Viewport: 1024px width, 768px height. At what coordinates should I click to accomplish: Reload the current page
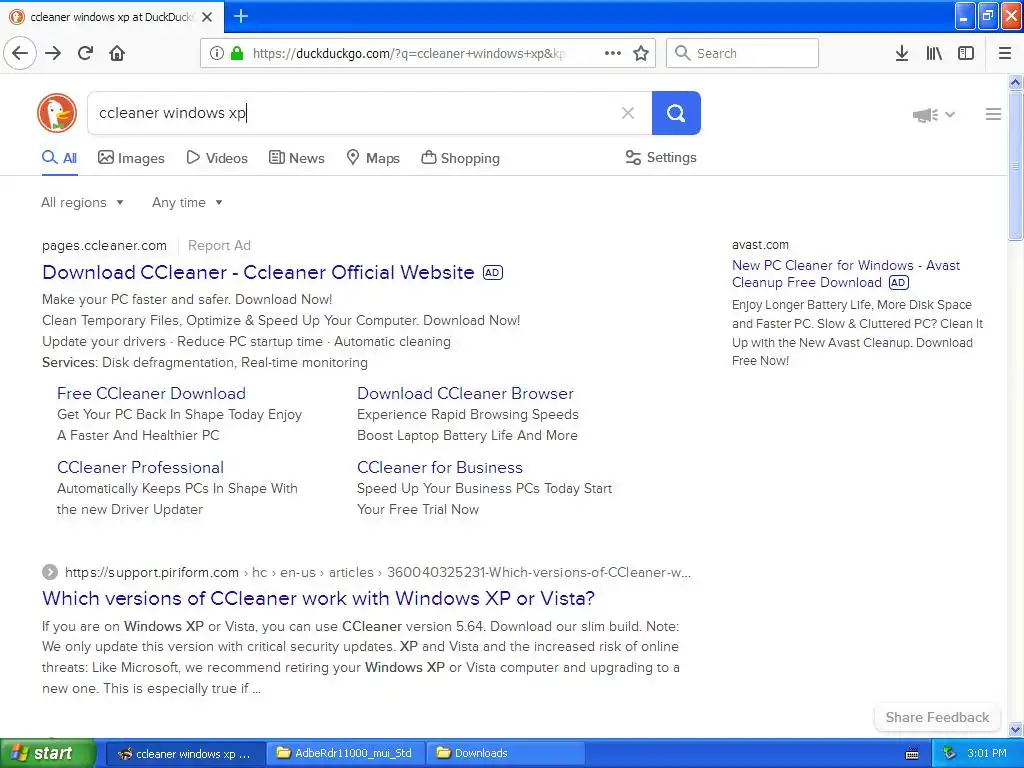coord(86,53)
